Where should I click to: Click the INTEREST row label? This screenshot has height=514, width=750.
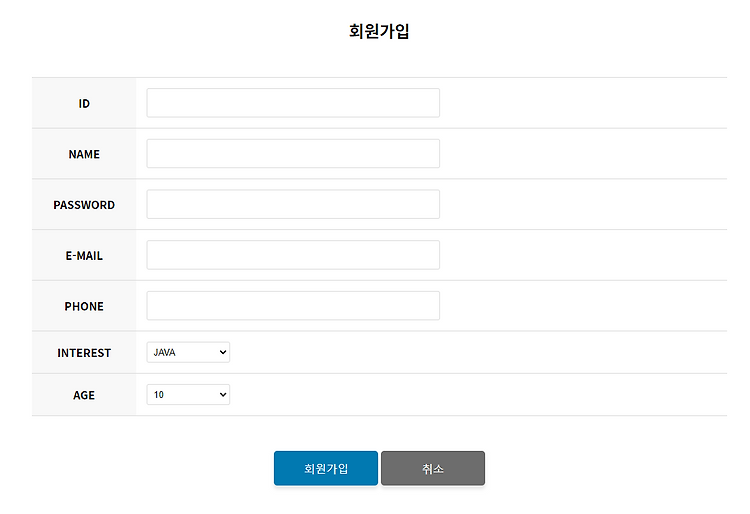(84, 353)
